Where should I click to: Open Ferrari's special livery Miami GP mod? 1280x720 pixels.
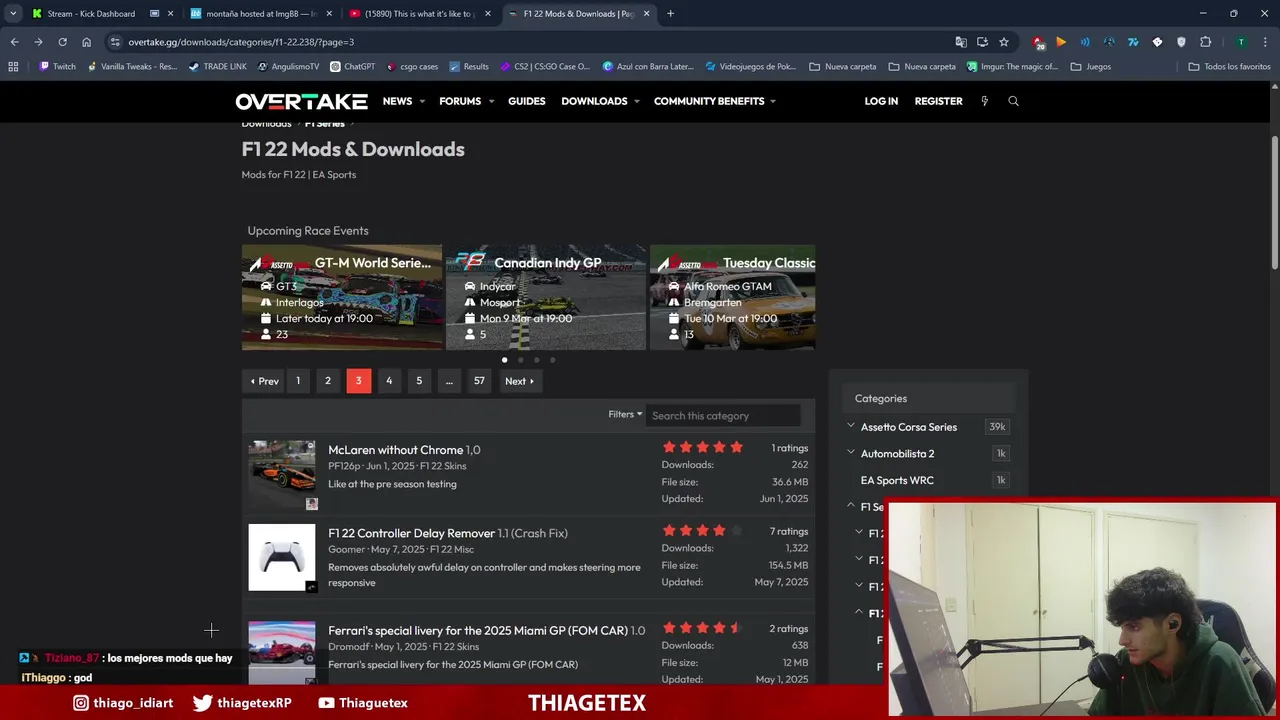point(478,630)
